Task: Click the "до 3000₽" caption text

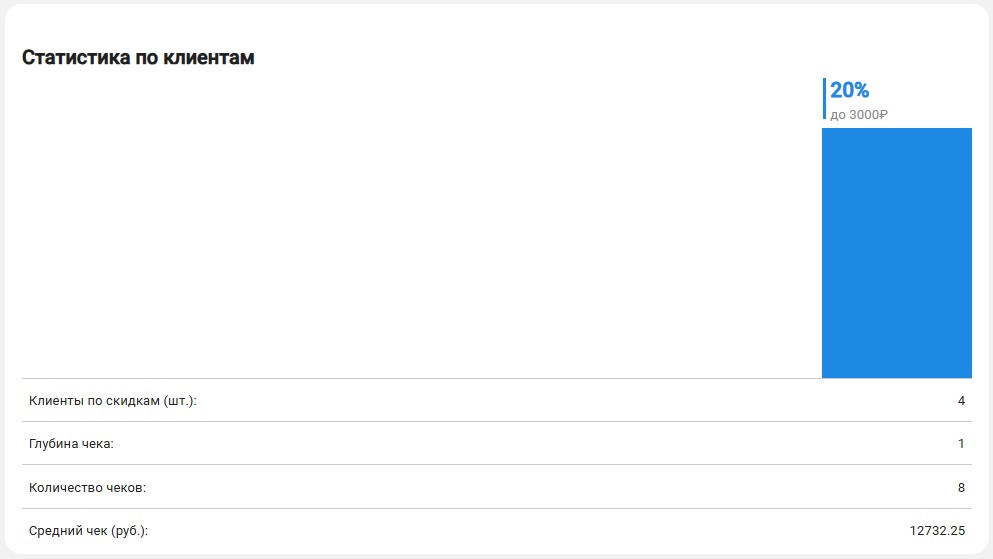Action: (x=858, y=115)
